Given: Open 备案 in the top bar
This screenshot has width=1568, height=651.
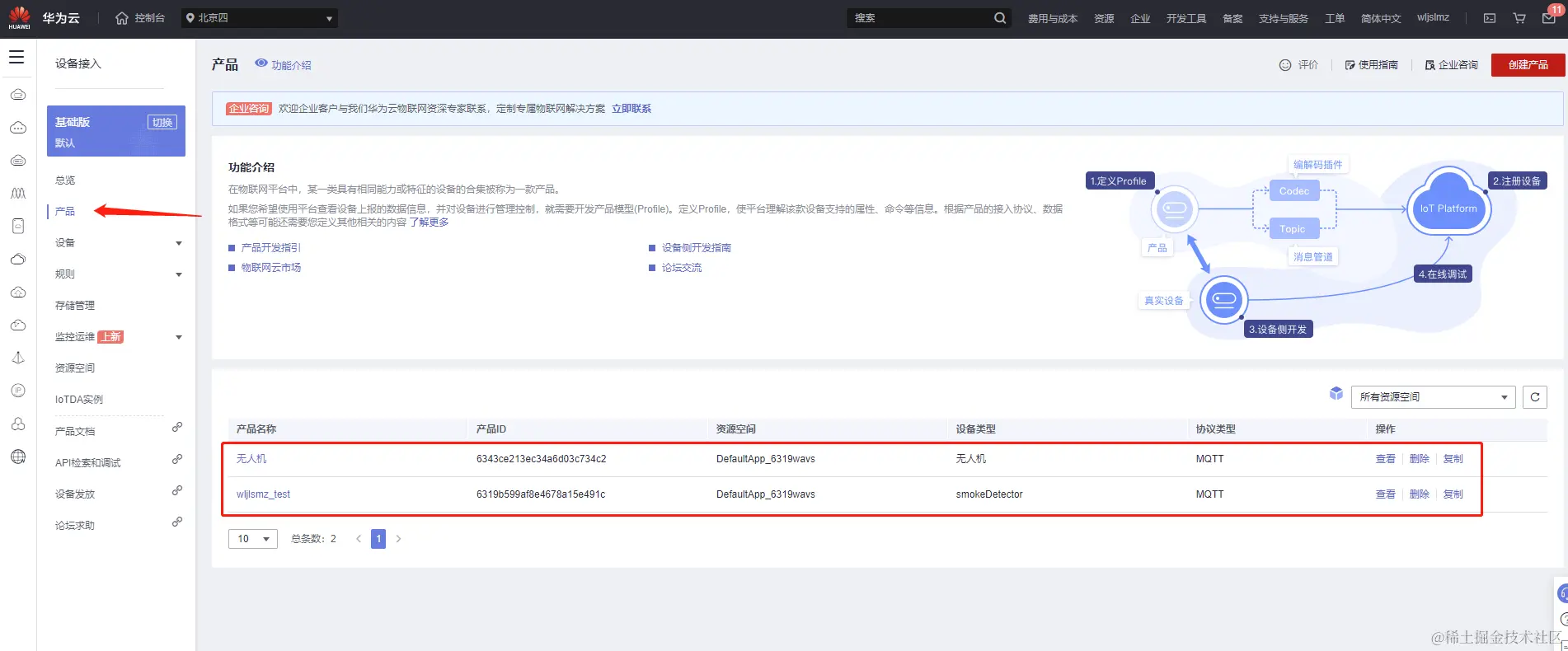Looking at the screenshot, I should coord(1232,18).
